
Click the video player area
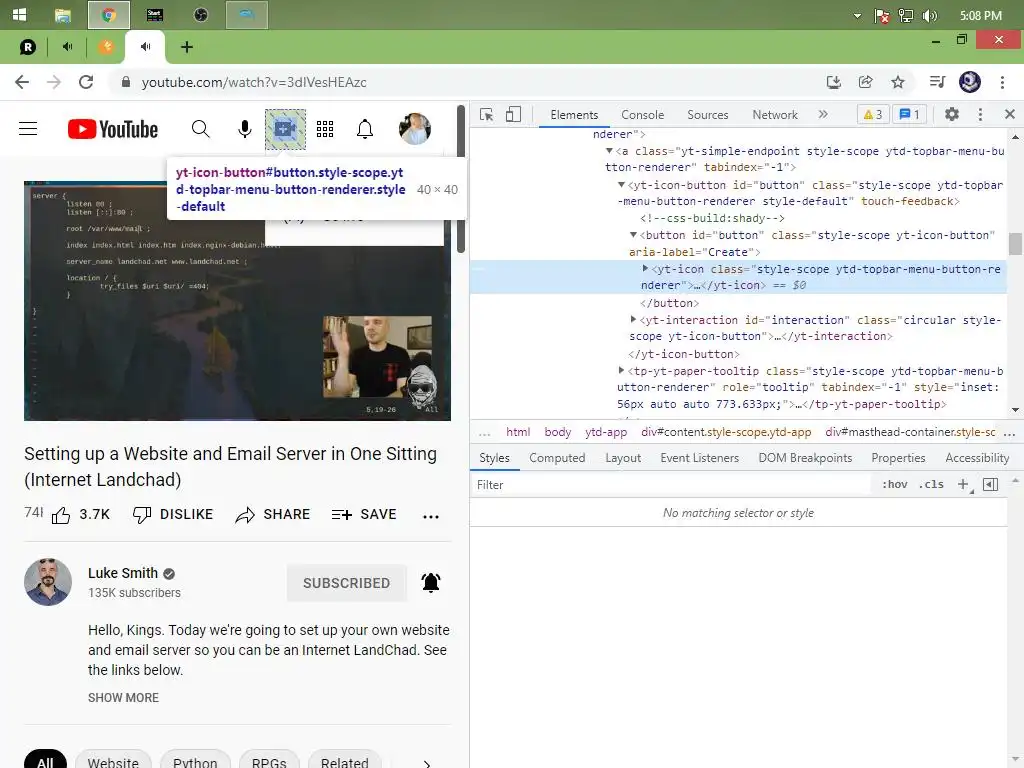click(x=237, y=300)
